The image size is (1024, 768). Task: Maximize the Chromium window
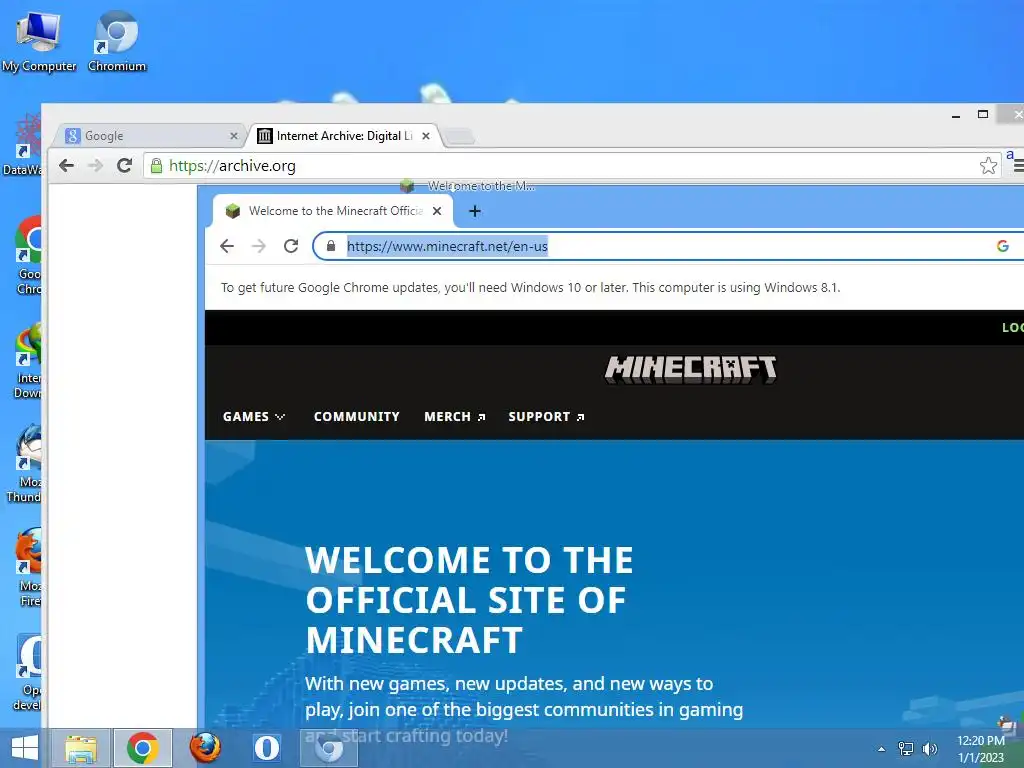983,114
